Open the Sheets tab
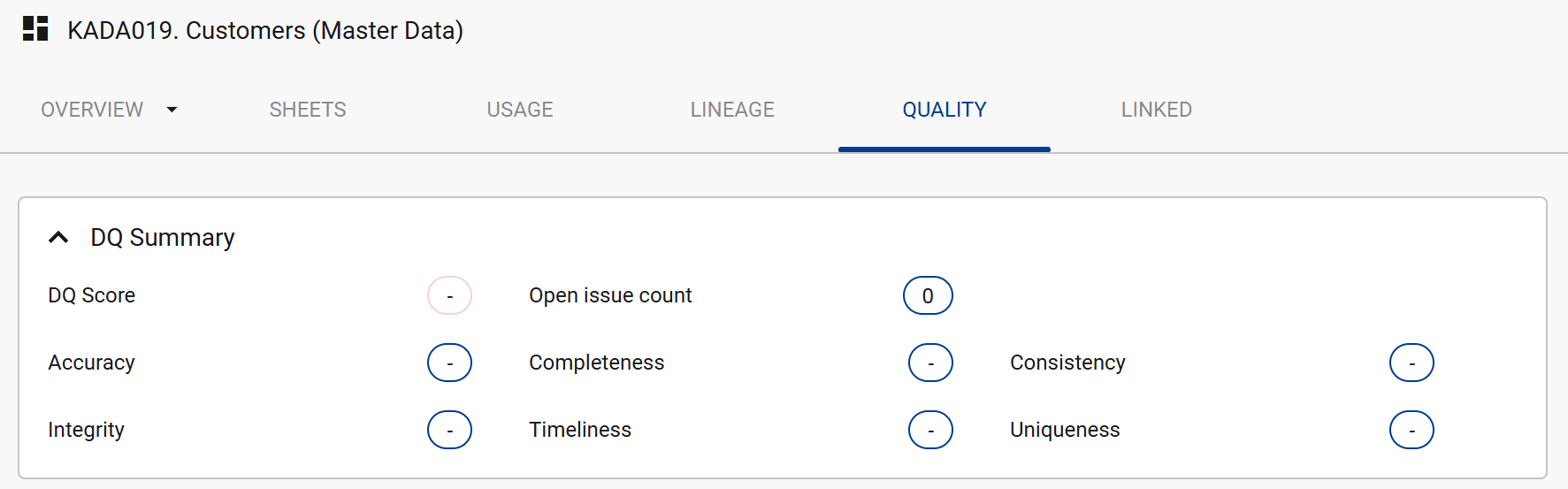 click(x=308, y=110)
